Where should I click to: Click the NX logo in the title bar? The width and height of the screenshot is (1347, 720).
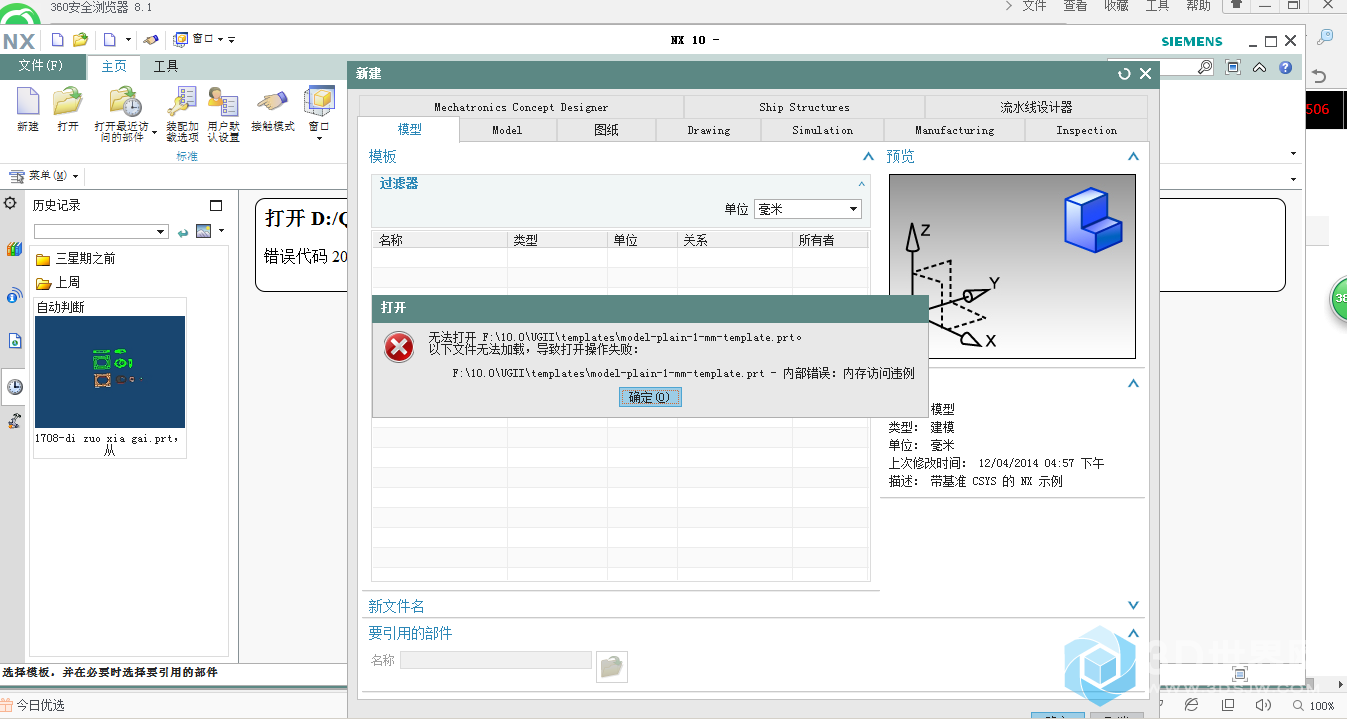click(19, 41)
